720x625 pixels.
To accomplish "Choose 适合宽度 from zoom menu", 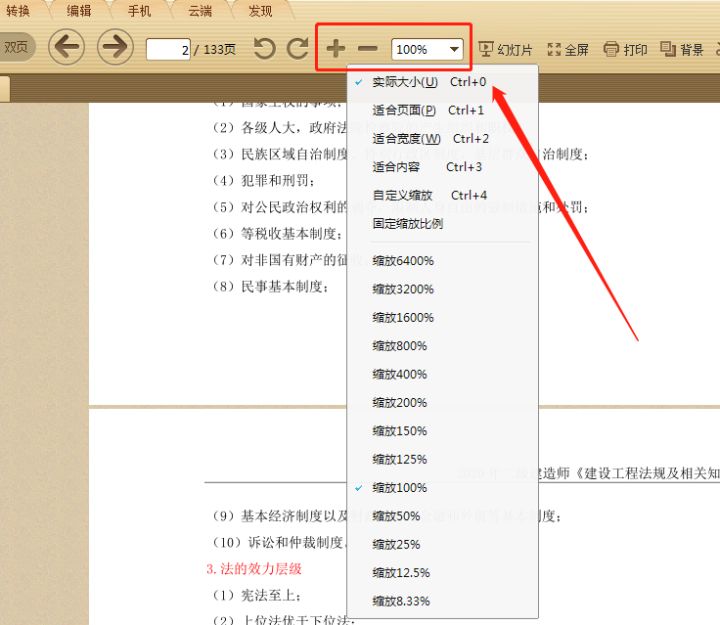I will 406,139.
